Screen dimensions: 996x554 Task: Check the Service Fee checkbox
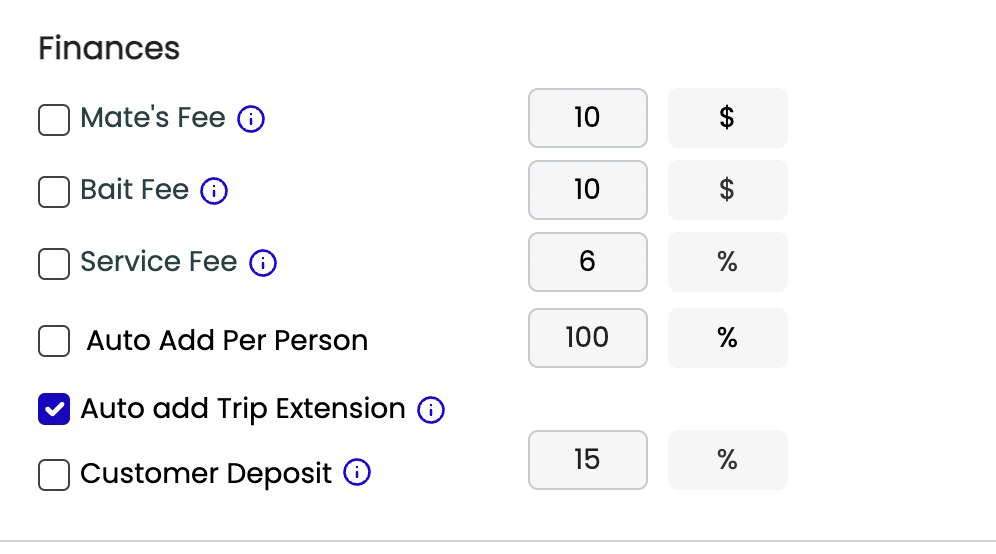pyautogui.click(x=54, y=263)
